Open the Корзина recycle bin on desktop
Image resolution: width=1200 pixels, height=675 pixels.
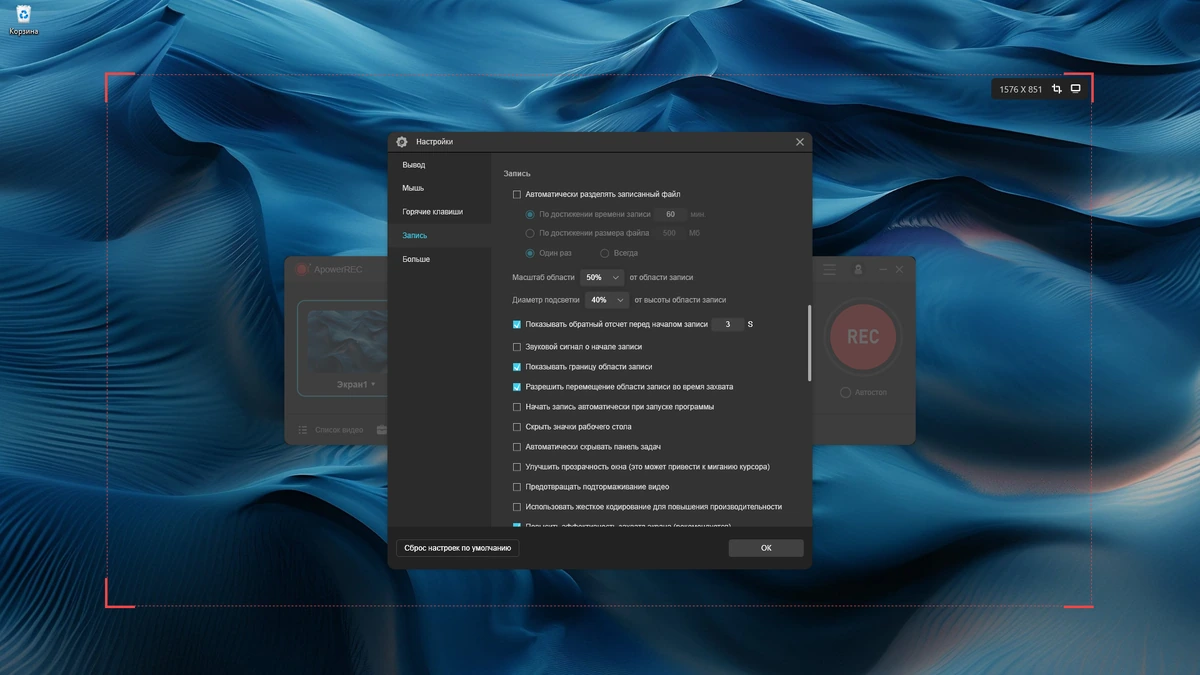(x=23, y=19)
